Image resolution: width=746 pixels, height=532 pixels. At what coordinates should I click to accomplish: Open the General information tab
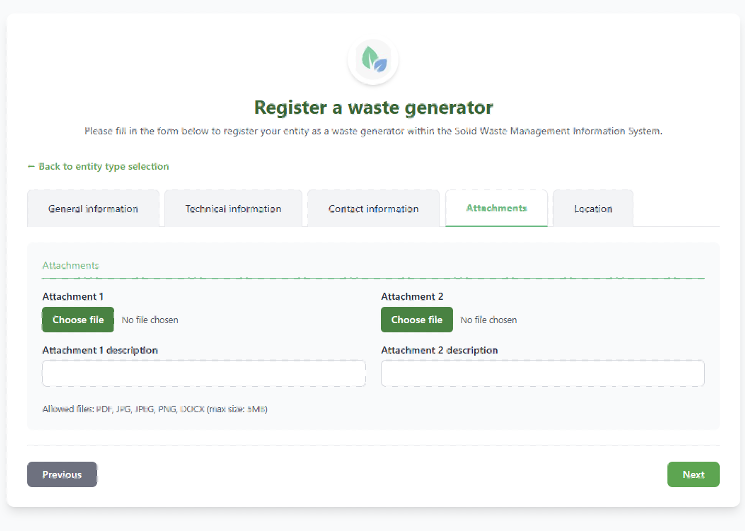click(93, 208)
